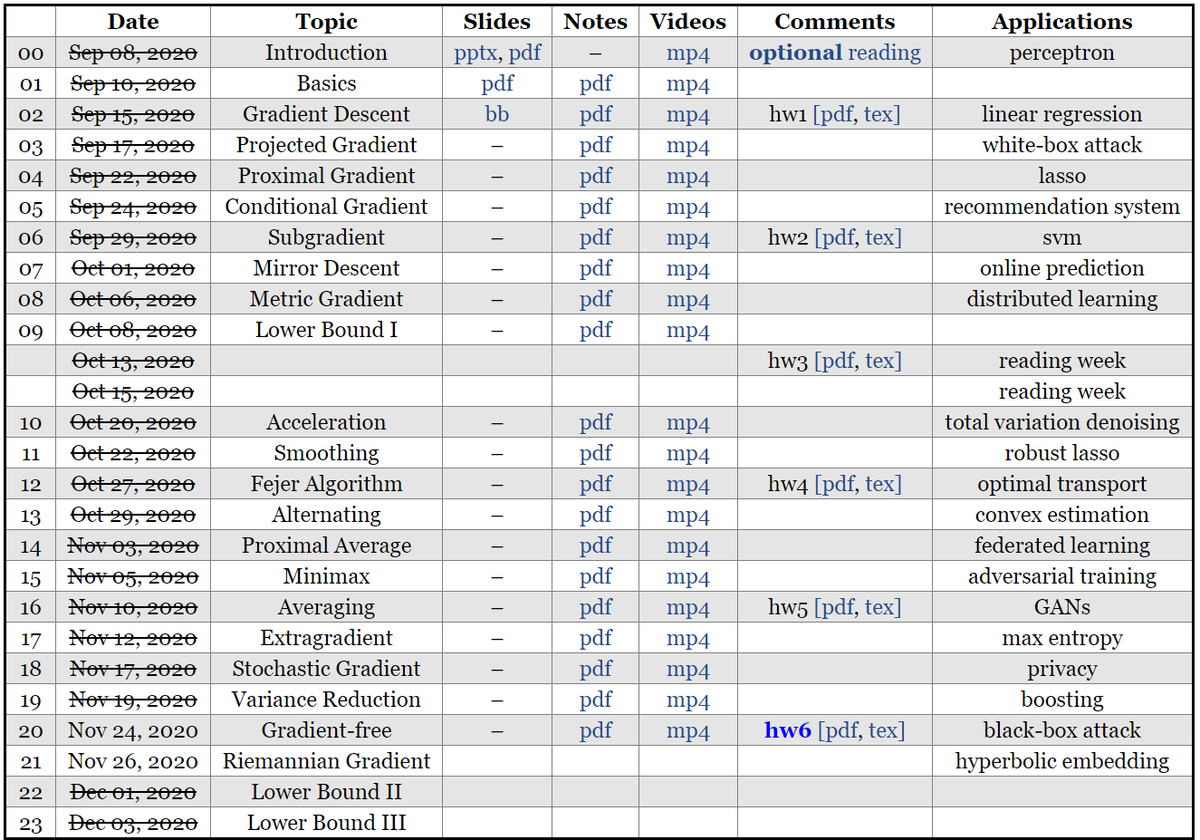The image size is (1200, 840).
Task: Open Variance Reduction mp4 video
Action: click(x=688, y=701)
